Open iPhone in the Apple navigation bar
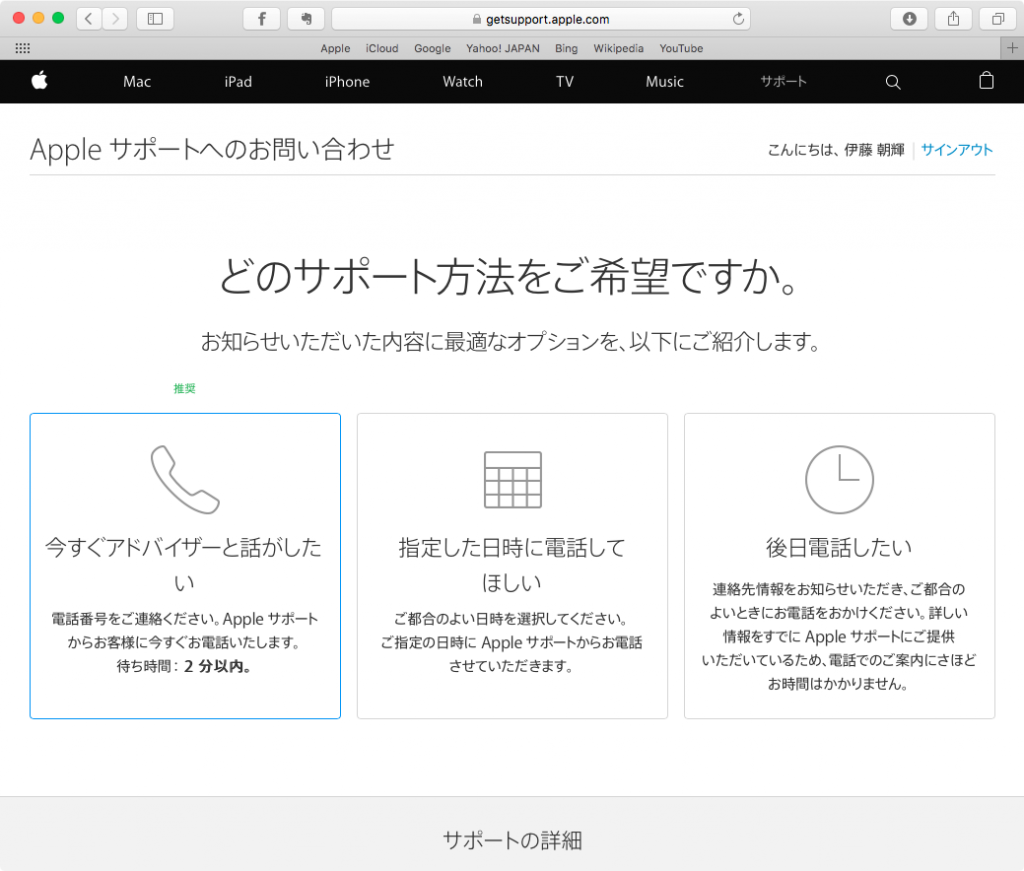The width and height of the screenshot is (1024, 871). pos(347,82)
